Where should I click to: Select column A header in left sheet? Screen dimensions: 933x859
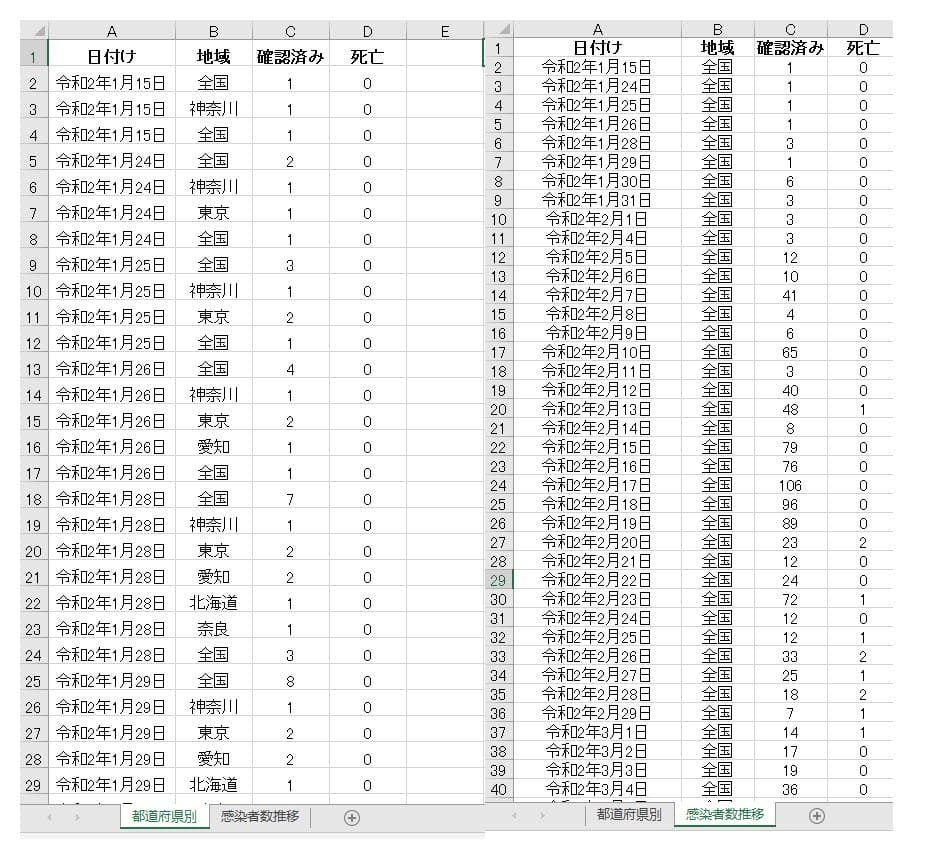point(112,31)
